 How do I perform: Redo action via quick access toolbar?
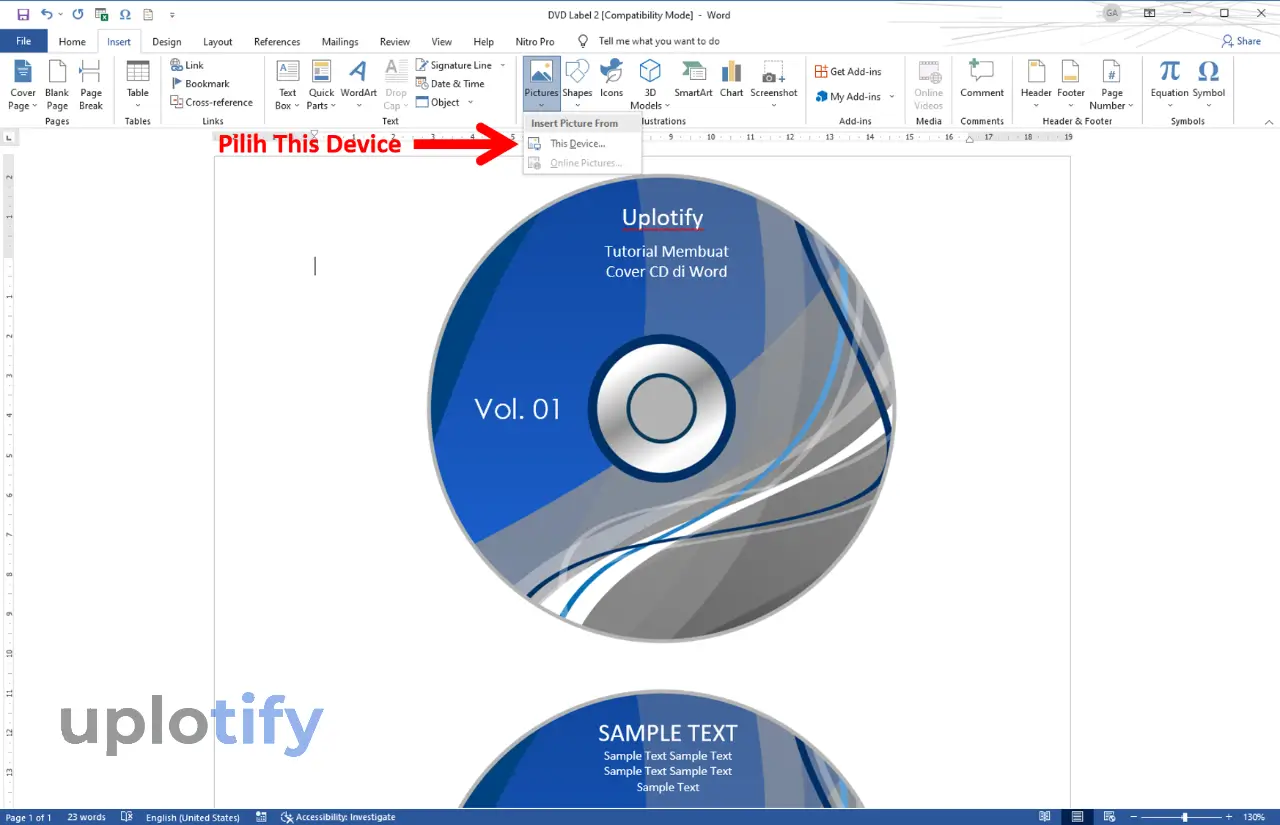click(78, 14)
